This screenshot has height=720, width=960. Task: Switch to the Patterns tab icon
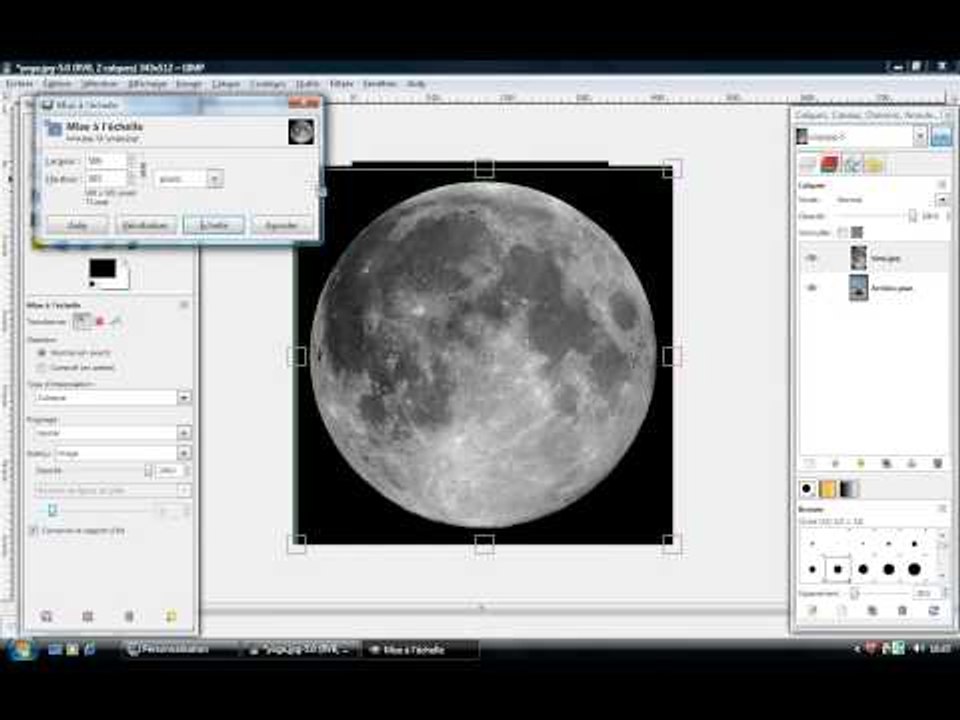(x=828, y=488)
